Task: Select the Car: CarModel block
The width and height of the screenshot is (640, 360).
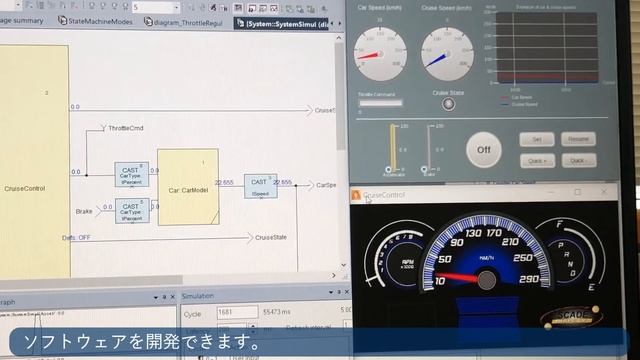Action: coord(188,187)
